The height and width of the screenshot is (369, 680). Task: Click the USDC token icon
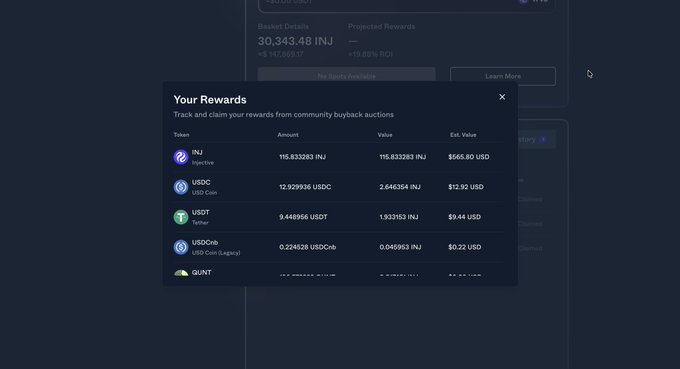pos(181,187)
